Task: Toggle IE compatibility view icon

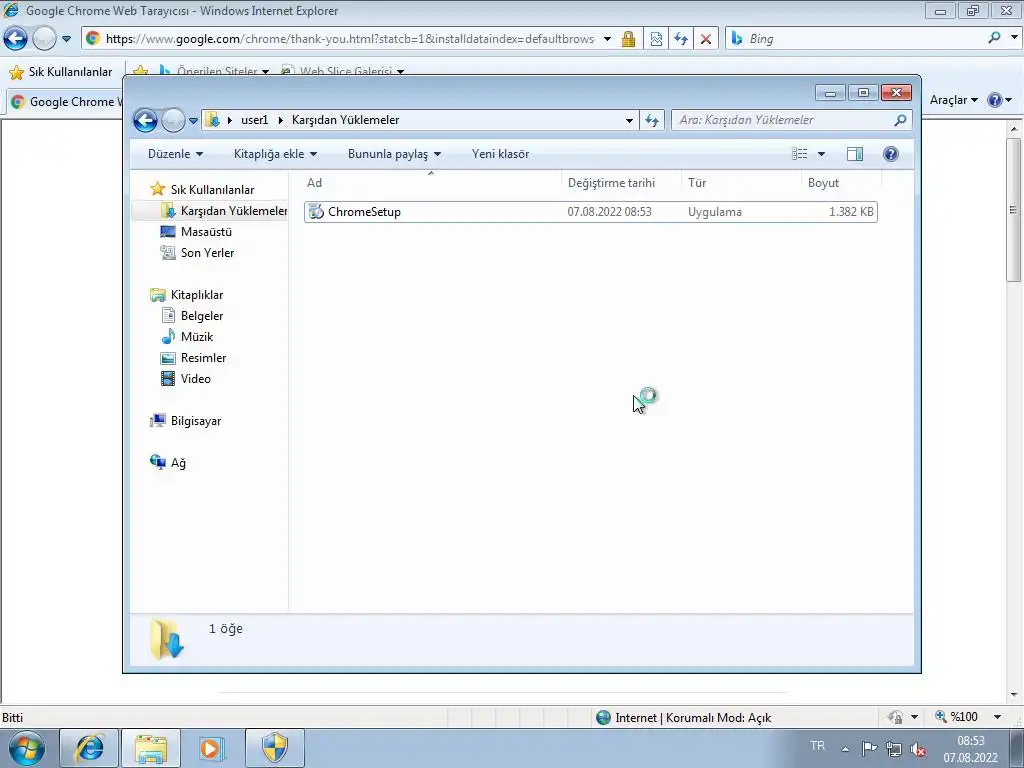Action: tap(656, 39)
